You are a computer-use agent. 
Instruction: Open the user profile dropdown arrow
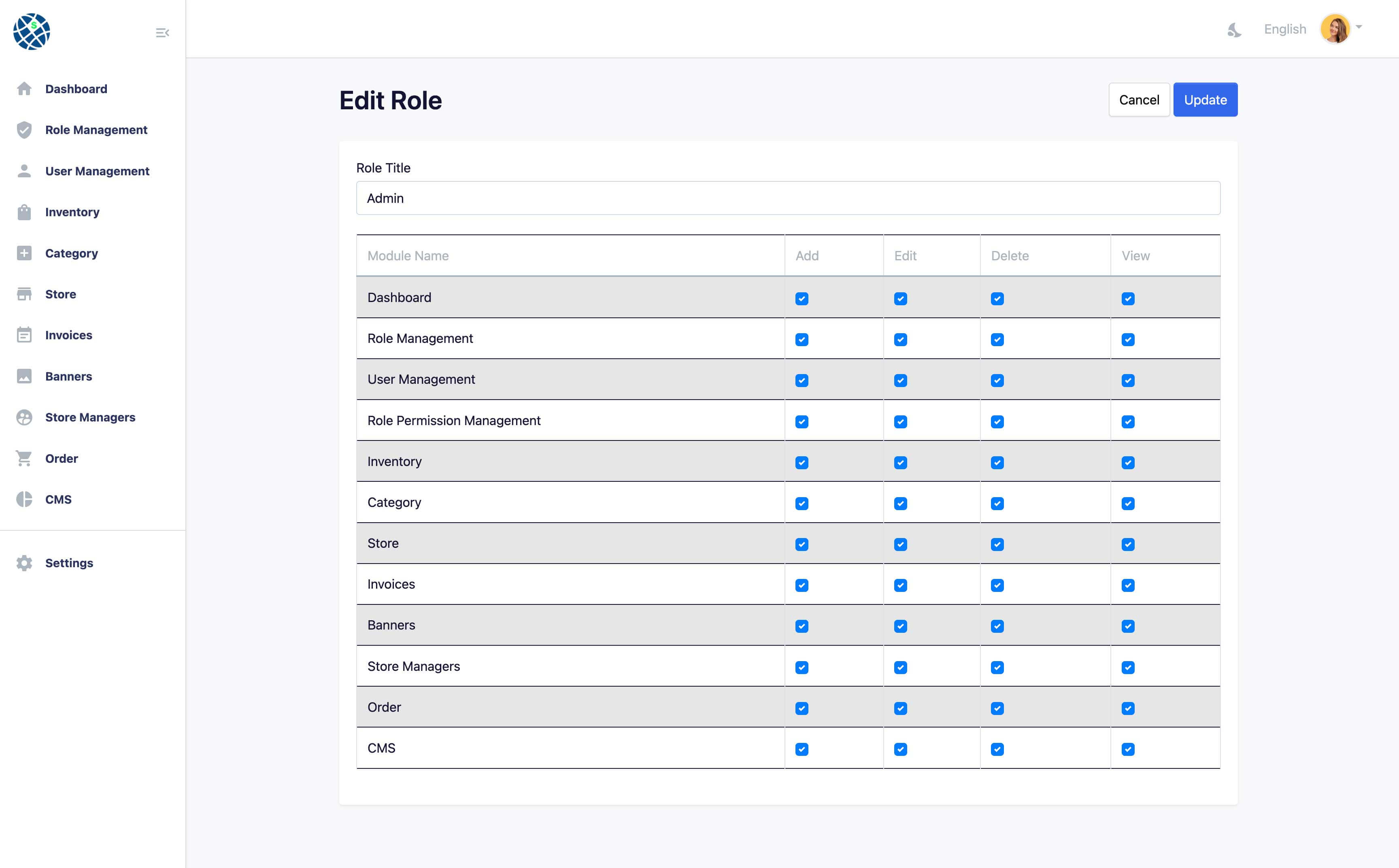point(1359,27)
